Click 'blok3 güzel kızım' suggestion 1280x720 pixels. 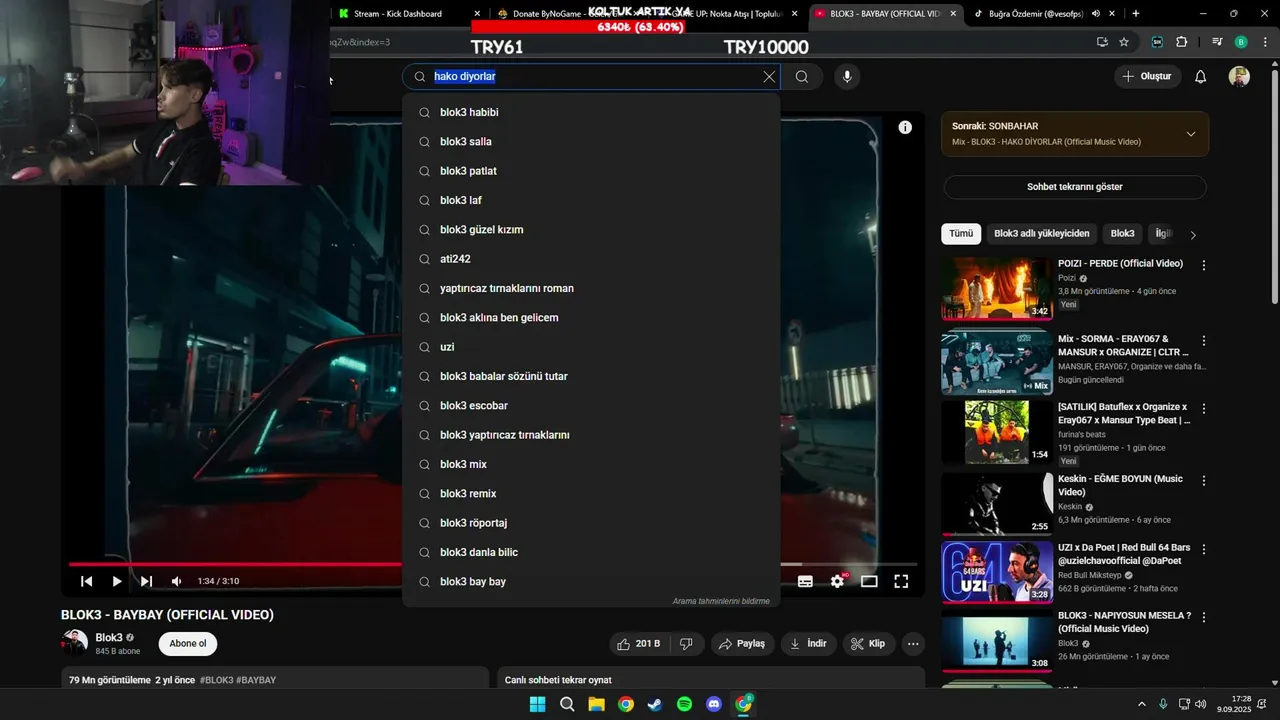591,230
